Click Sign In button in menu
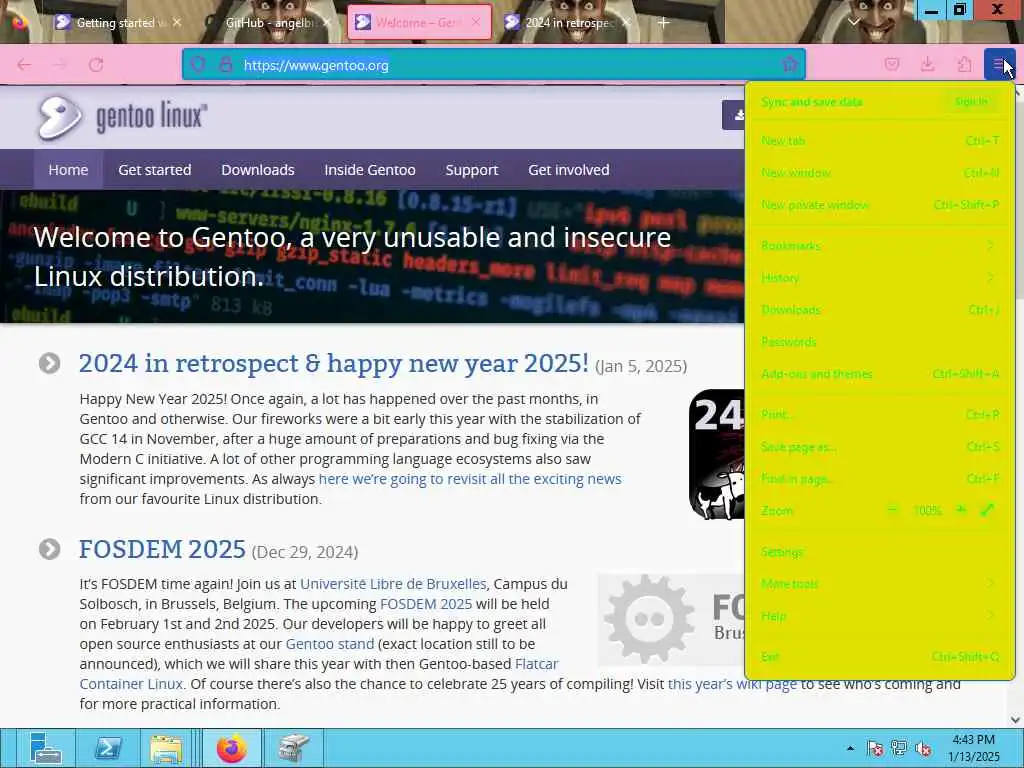This screenshot has height=768, width=1024. 972,101
